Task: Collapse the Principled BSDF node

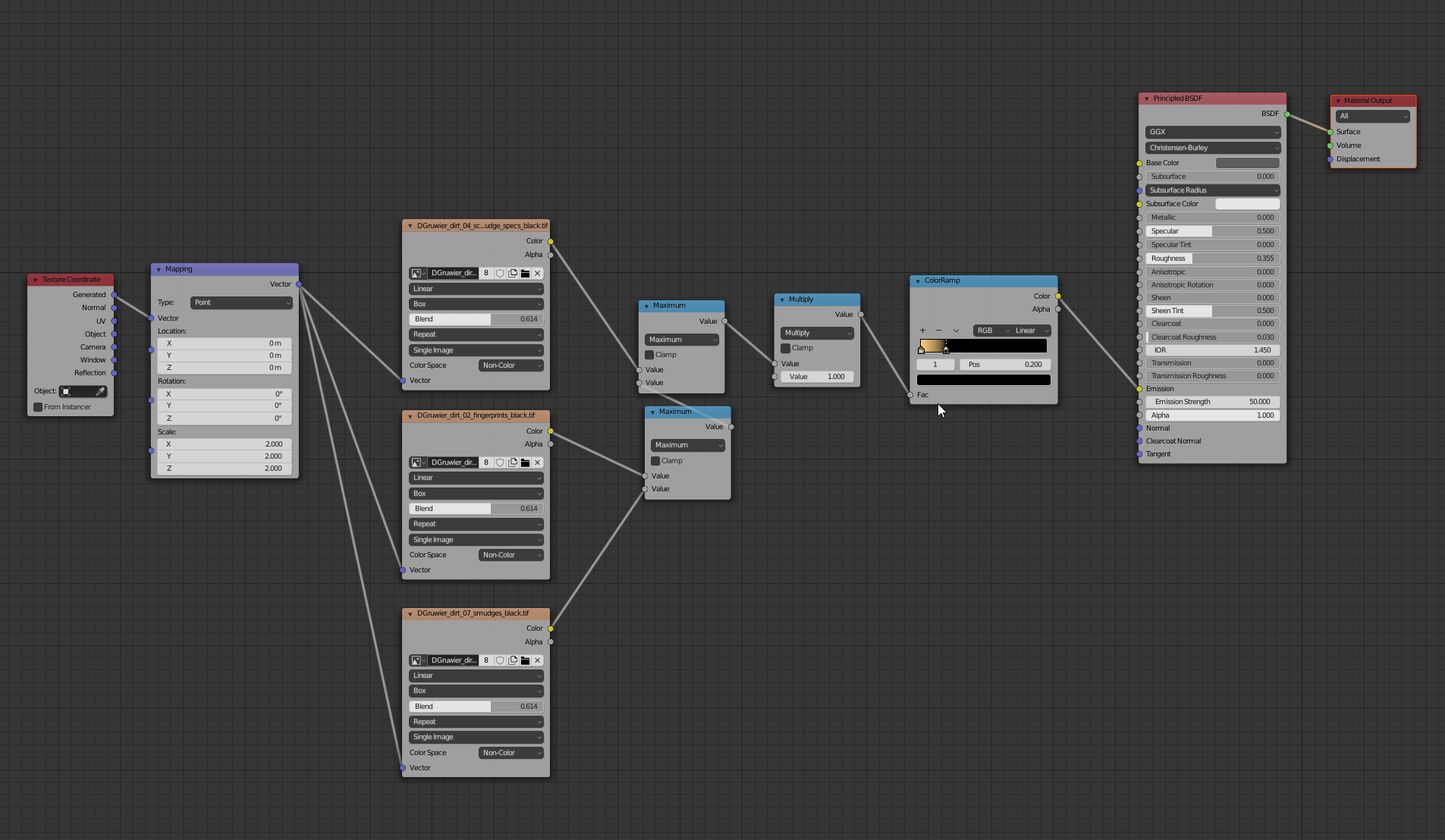Action: tap(1147, 99)
